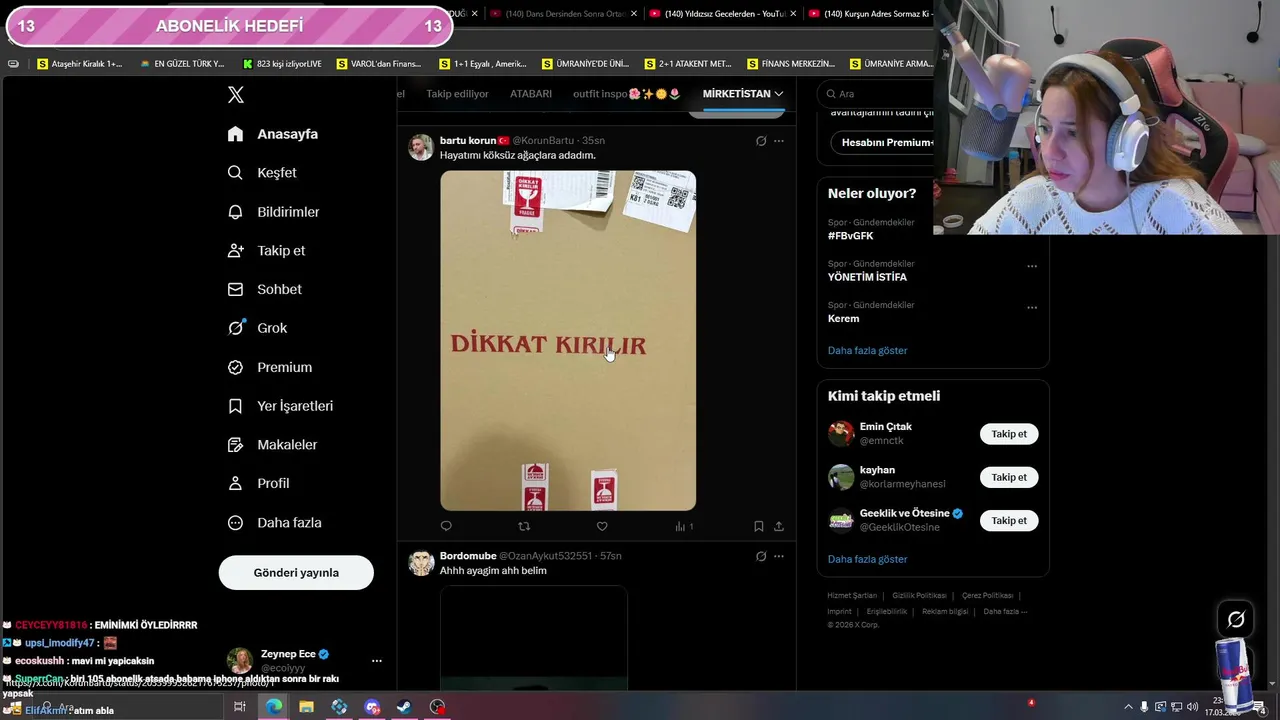Click @KorunBartu handle link

[543, 141]
